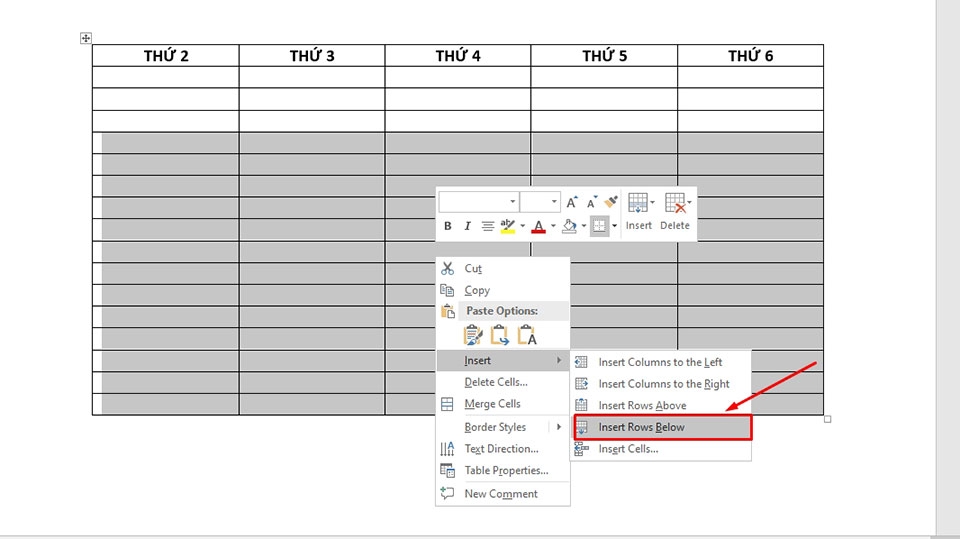This screenshot has height=539, width=960.
Task: Click the Merge Formatting paste icon
Action: pyautogui.click(x=500, y=336)
